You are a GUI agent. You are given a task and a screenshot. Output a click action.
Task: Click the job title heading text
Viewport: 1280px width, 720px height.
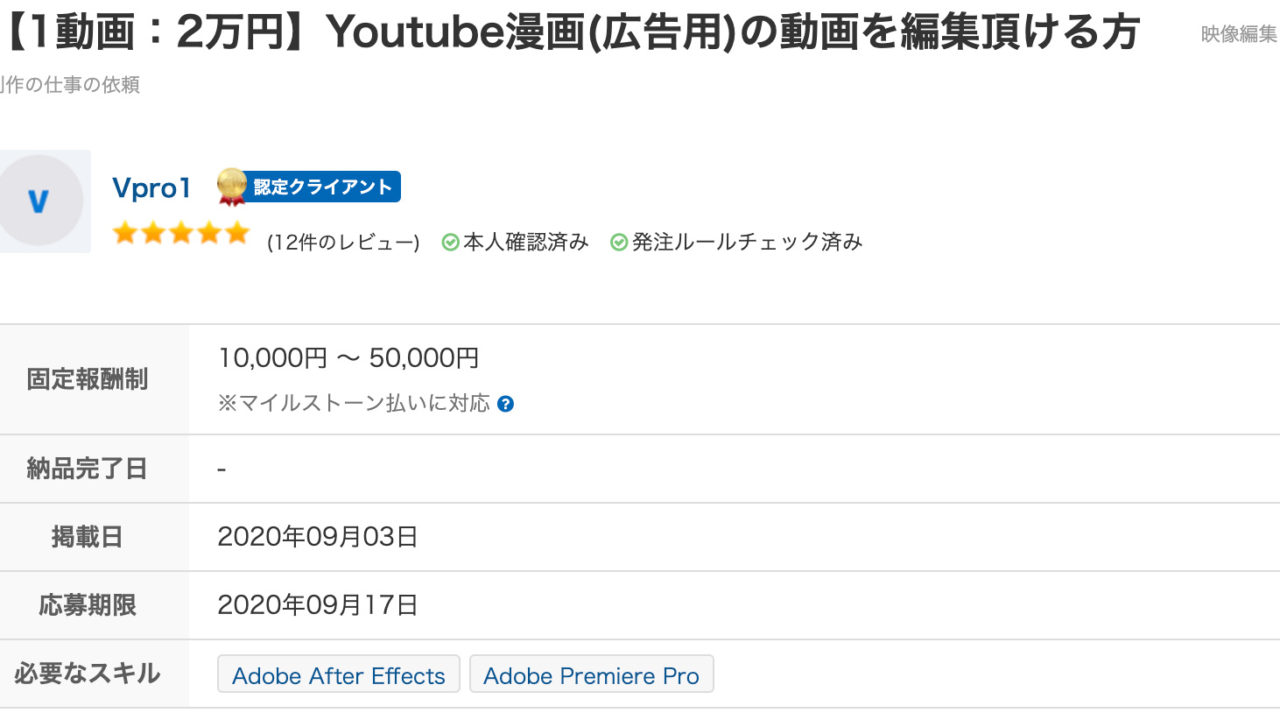570,32
